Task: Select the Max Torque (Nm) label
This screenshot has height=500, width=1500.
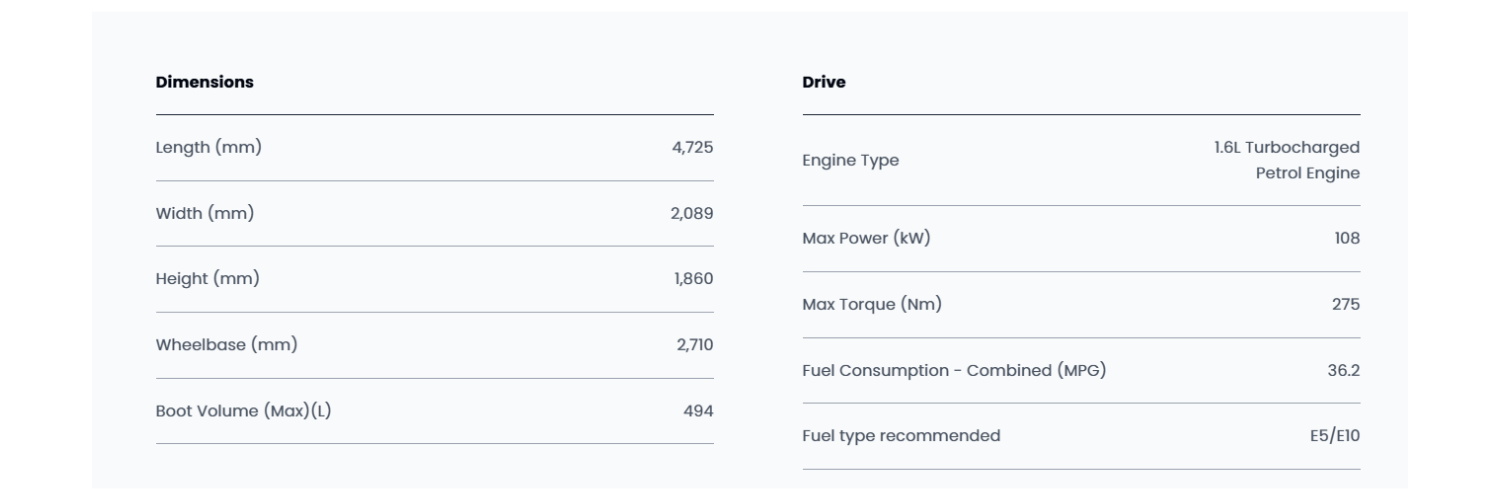Action: [871, 304]
